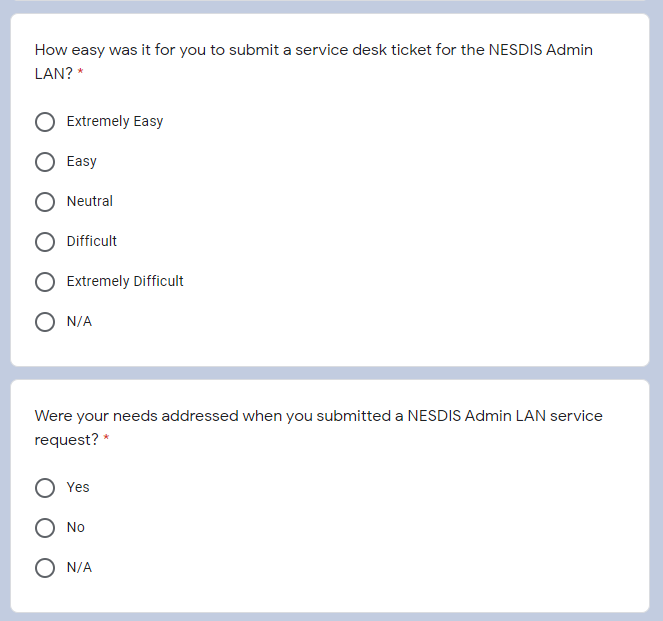
Task: Click the service desk ticket question text
Action: pyautogui.click(x=313, y=50)
